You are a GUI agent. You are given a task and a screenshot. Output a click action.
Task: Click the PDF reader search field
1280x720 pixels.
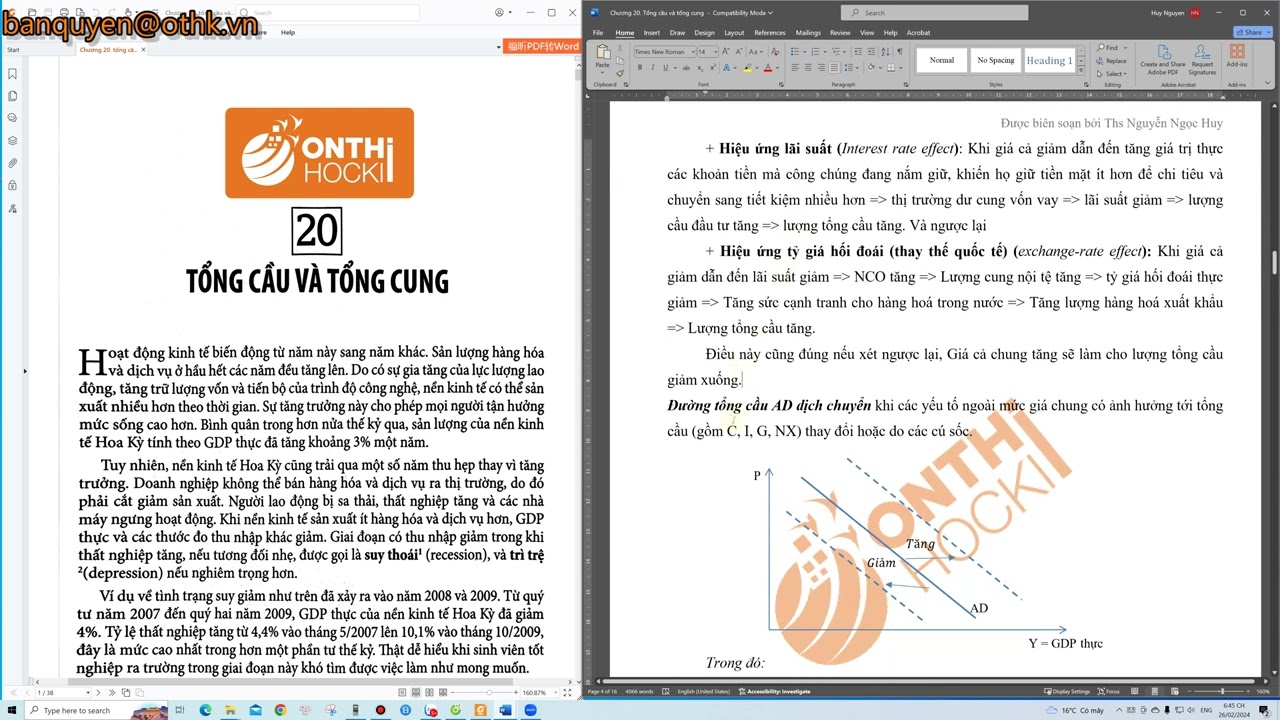327,12
